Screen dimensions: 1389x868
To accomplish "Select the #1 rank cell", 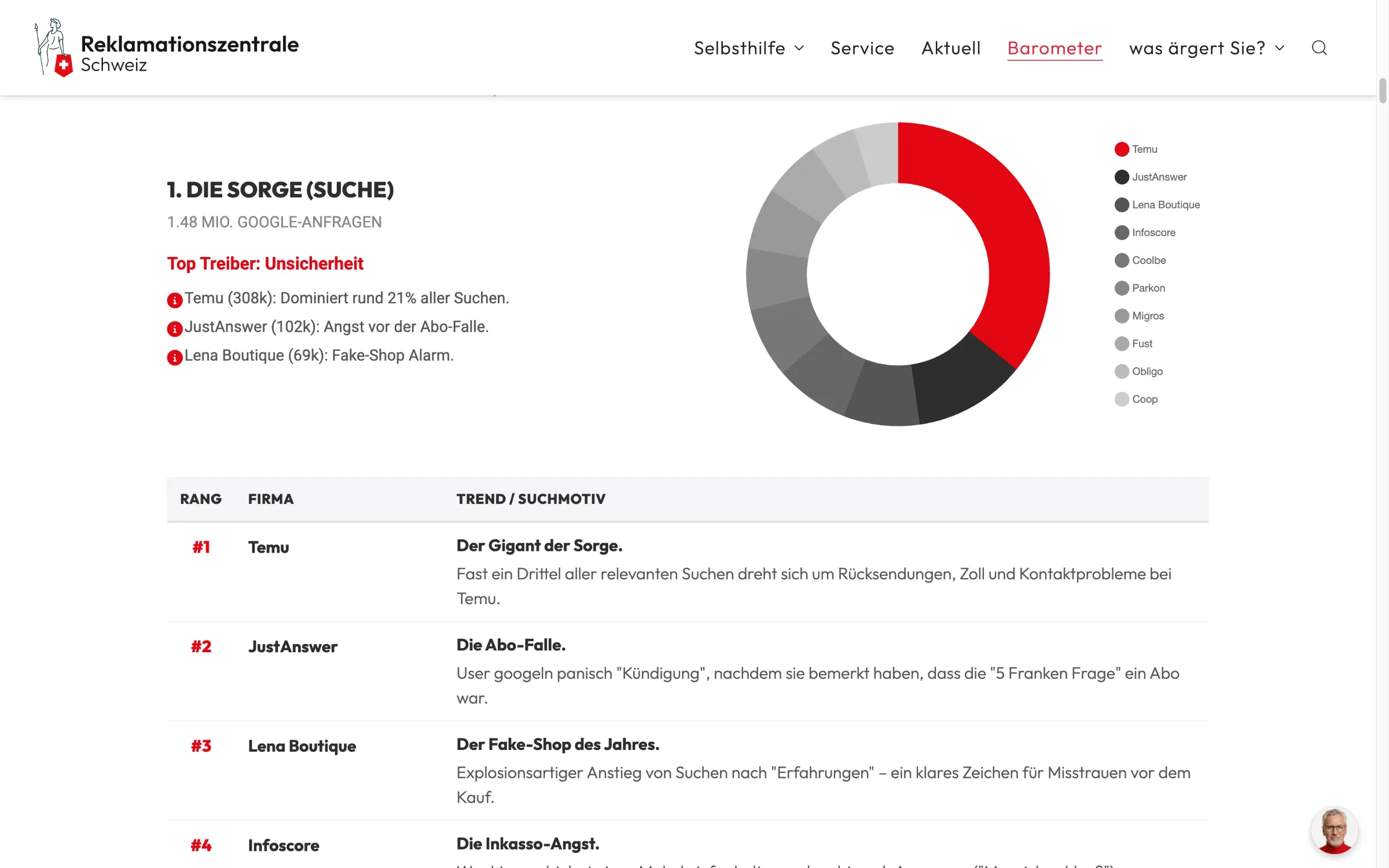I will (201, 547).
